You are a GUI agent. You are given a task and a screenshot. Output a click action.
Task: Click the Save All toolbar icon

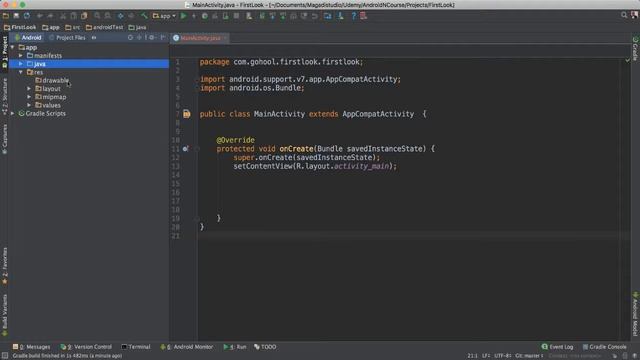tap(16, 16)
